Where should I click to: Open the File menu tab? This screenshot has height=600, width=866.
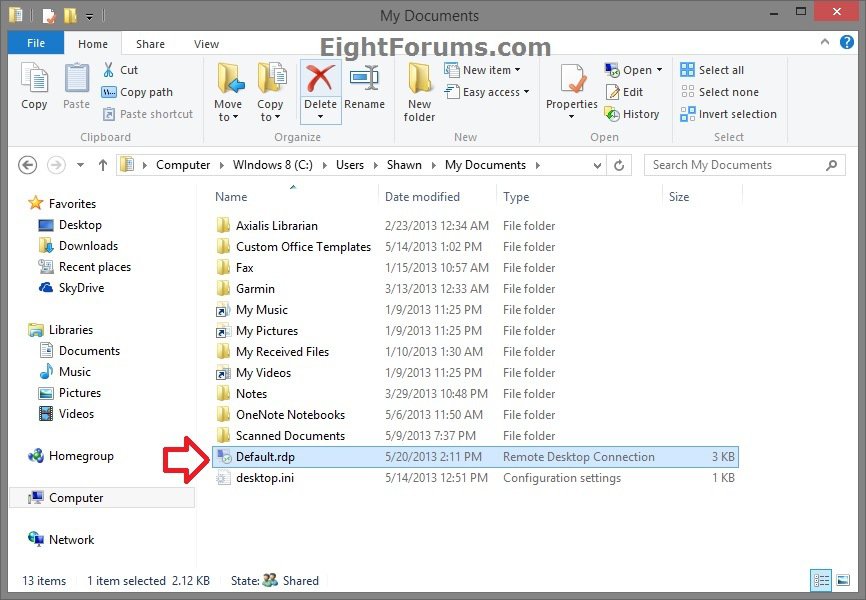[x=36, y=44]
